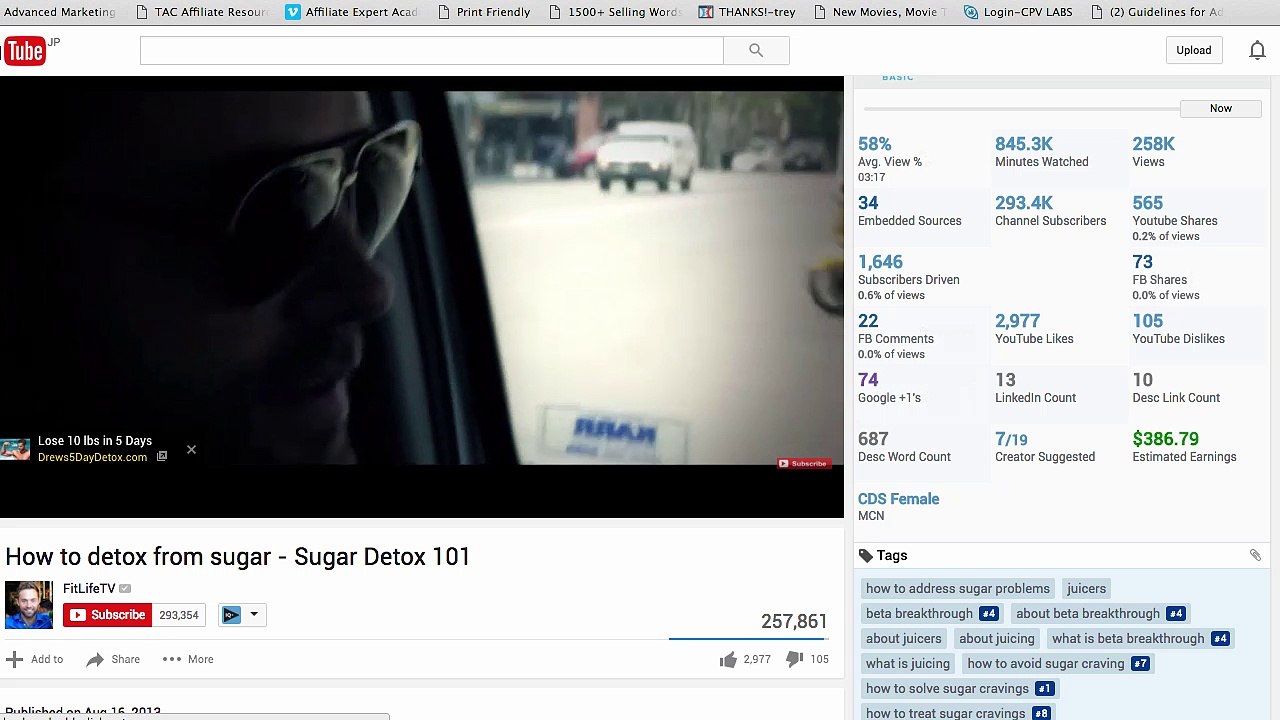Click the Drews5DayDetox.com link
The image size is (1280, 720).
tap(92, 457)
